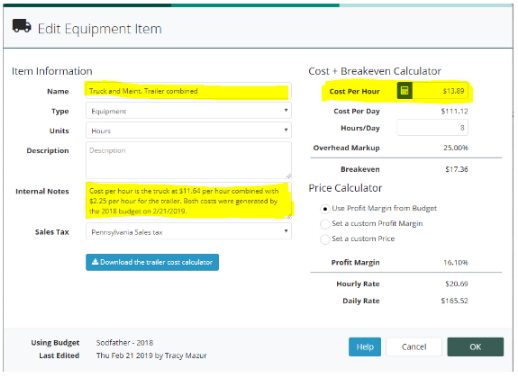
Task: Click the Cost Per Day value $111.12
Action: [x=454, y=111]
